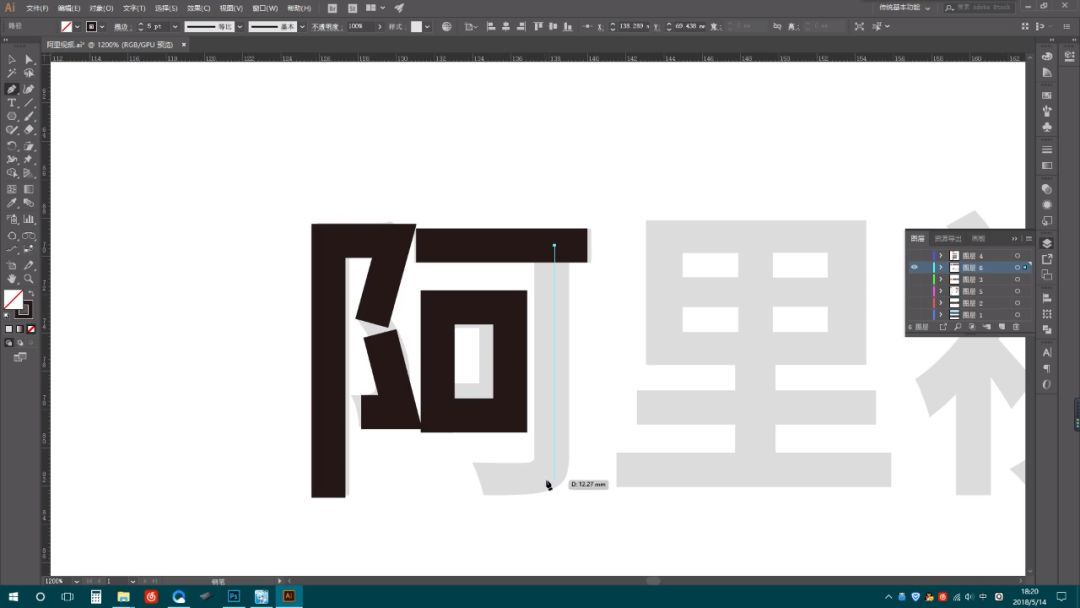Viewport: 1080px width, 608px height.
Task: Expand 图层 2 layer contents
Action: 941,303
